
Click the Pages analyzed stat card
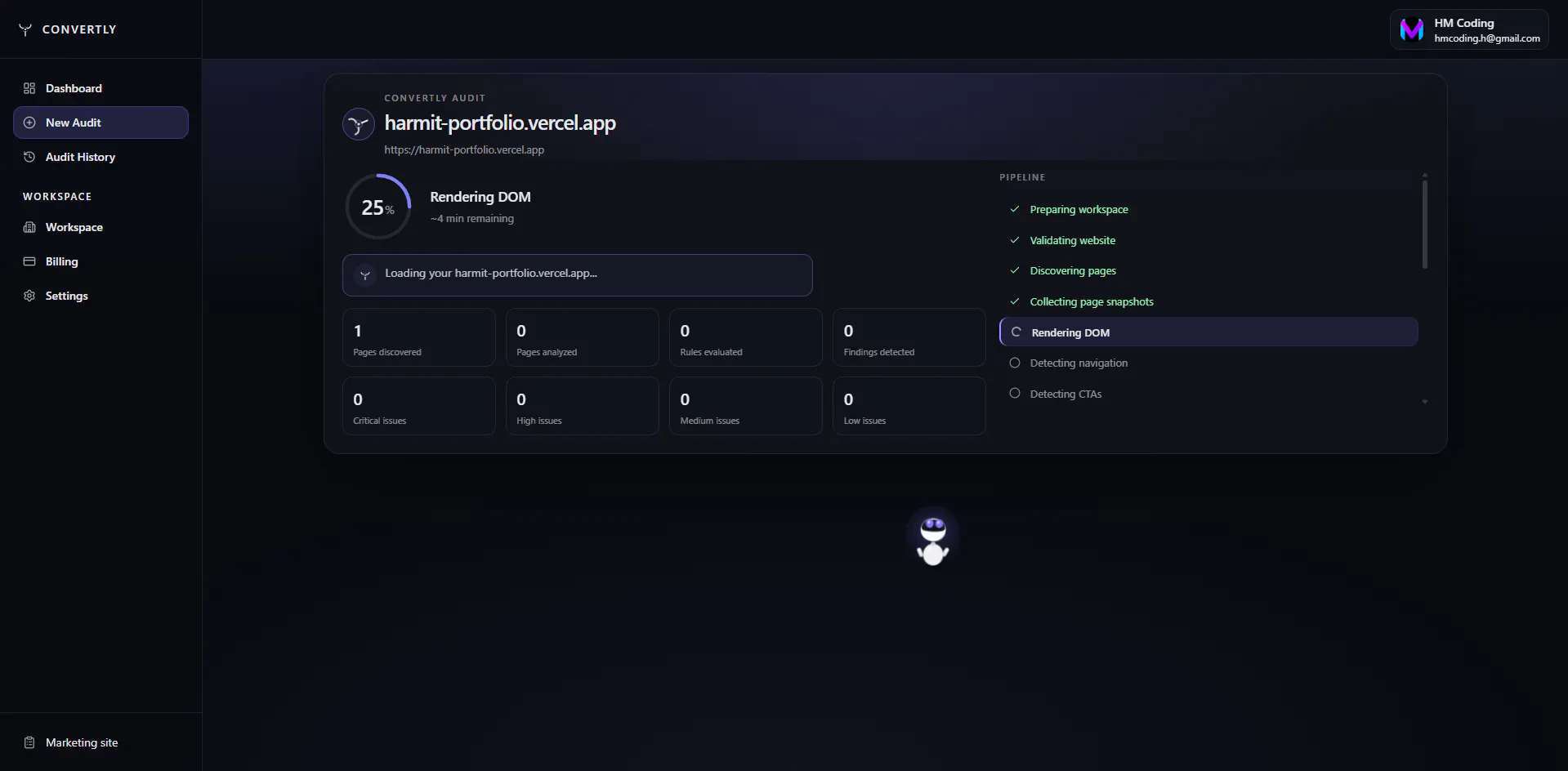[x=583, y=337]
